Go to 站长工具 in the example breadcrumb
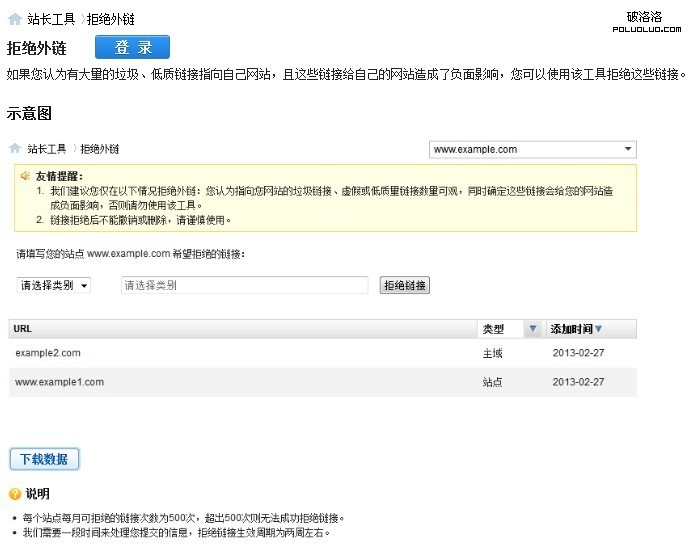Viewport: 692px width, 556px height. point(46,149)
